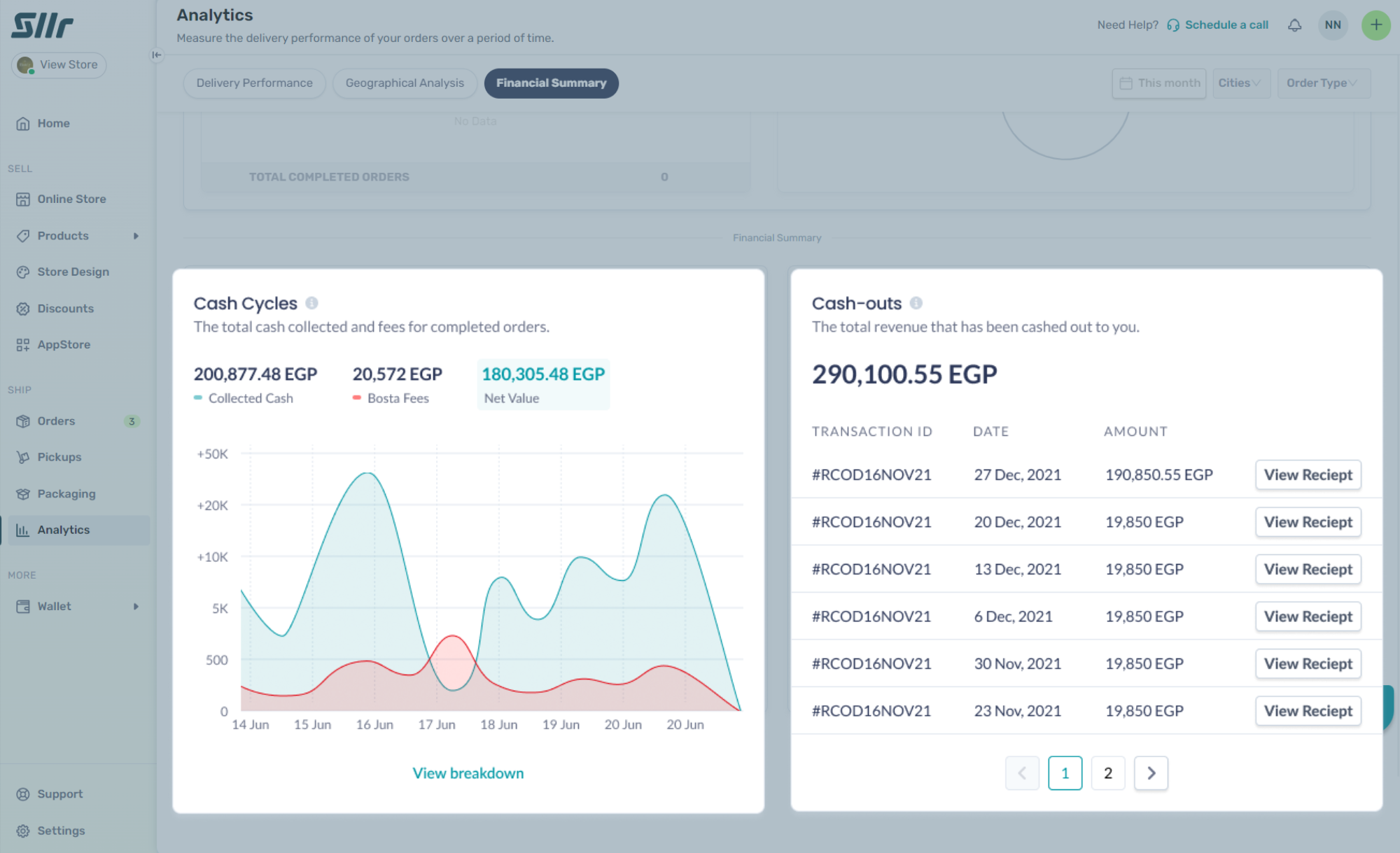Expand the Products submenu arrow
This screenshot has width=1400, height=853.
(x=136, y=236)
